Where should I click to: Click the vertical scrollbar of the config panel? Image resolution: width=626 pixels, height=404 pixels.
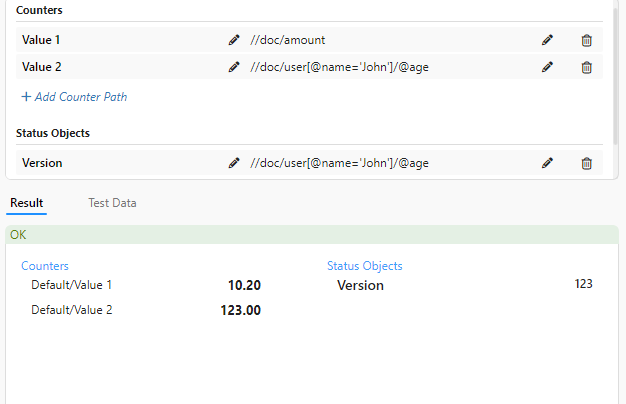point(616,74)
